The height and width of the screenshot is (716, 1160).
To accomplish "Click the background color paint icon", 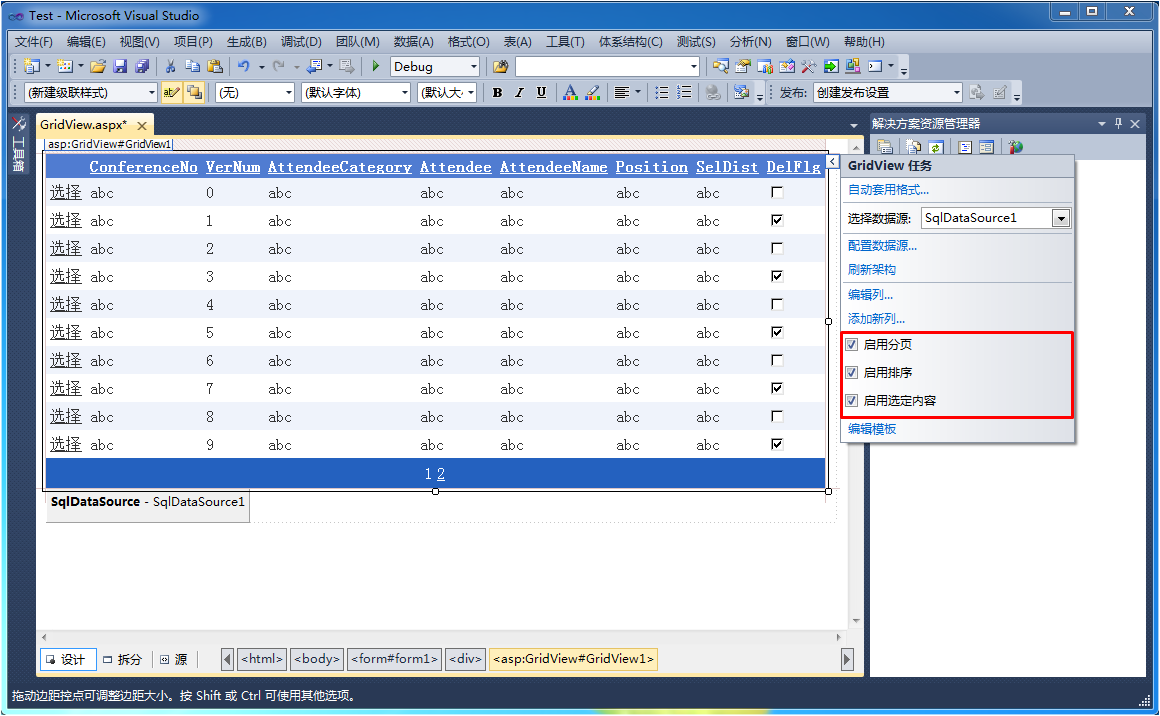I will point(592,92).
